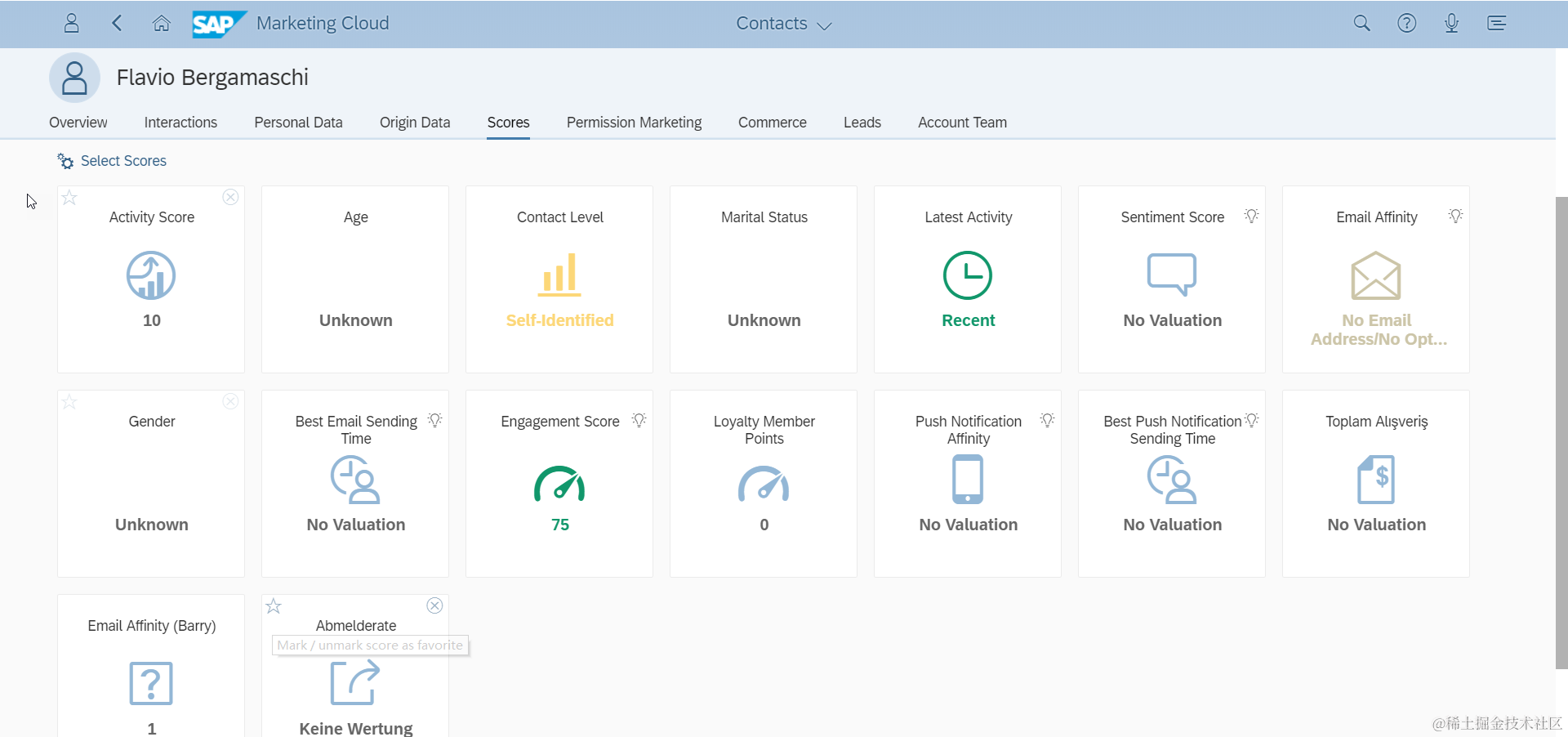This screenshot has height=737, width=1568.
Task: Click the Recent latest activity value
Action: (968, 320)
